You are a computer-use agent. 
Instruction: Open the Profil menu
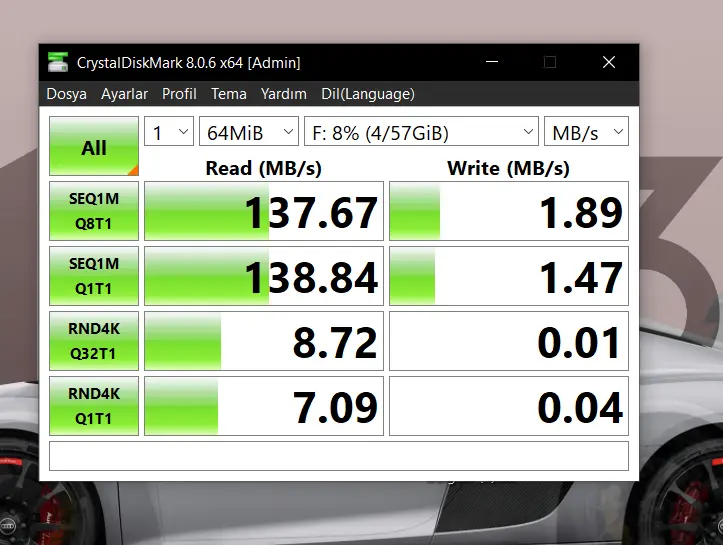(179, 94)
